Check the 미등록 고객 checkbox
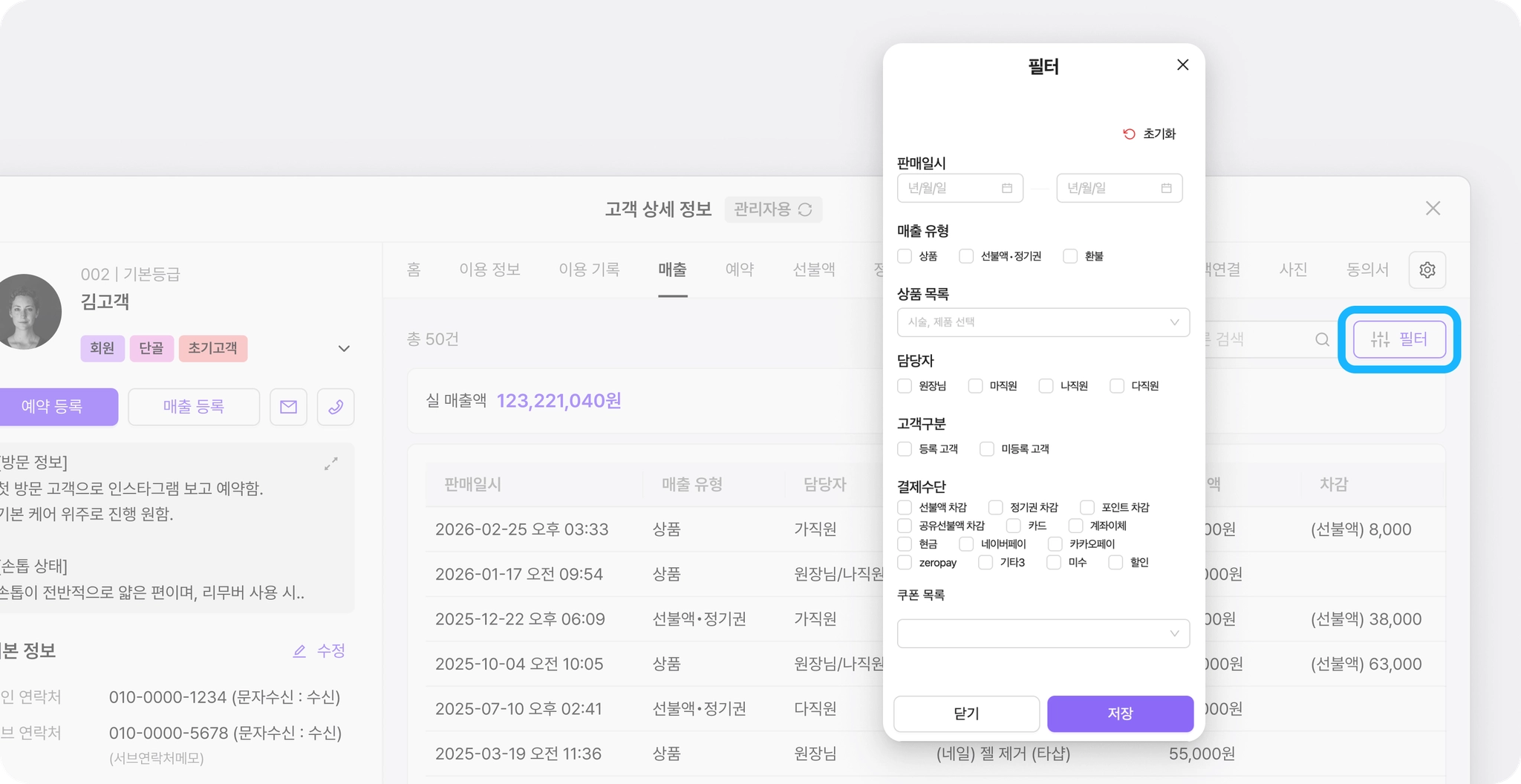Viewport: 1521px width, 784px height. click(987, 449)
